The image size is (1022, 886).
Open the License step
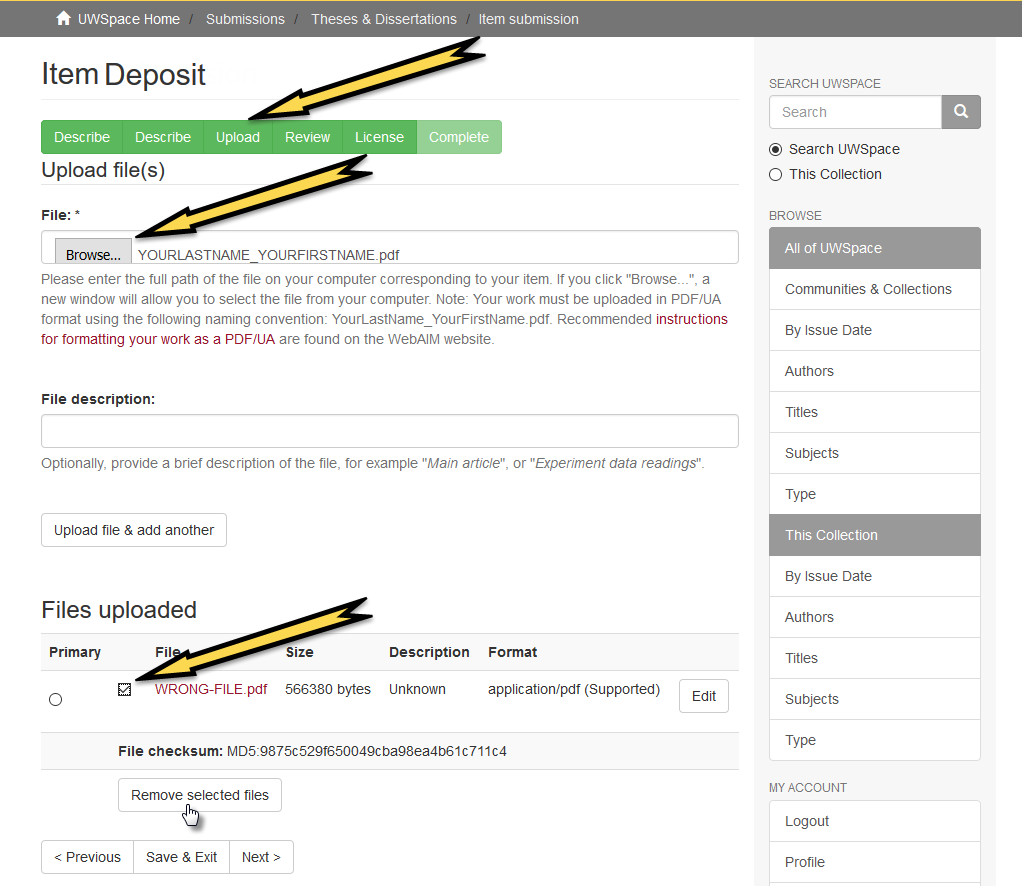pos(378,137)
